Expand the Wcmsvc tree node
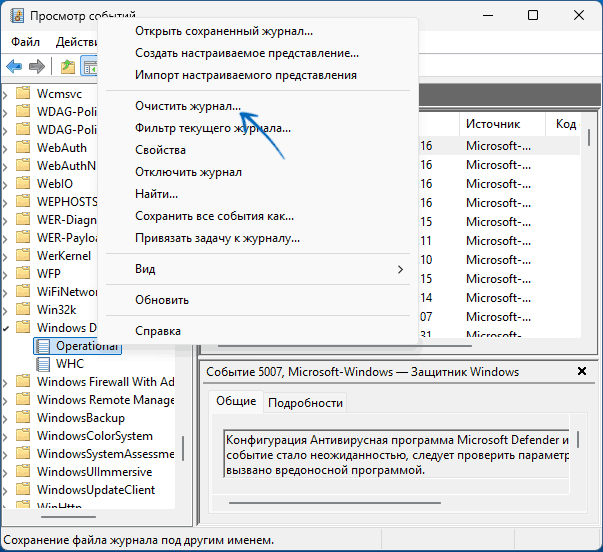This screenshot has width=603, height=552. pyautogui.click(x=5, y=95)
